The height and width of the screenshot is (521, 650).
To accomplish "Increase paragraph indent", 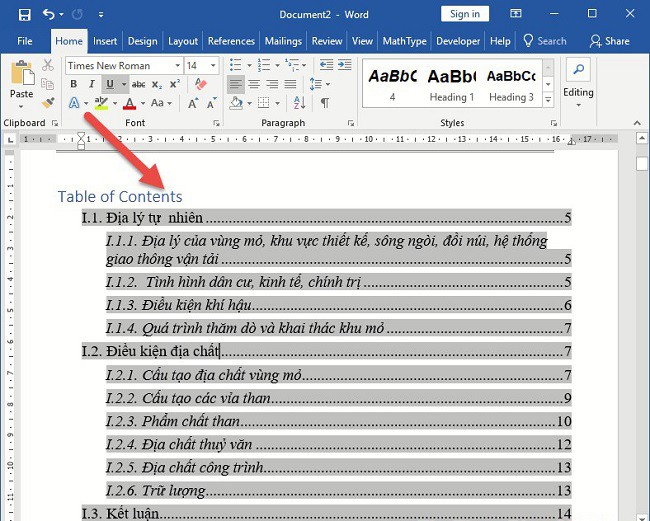I will [344, 65].
